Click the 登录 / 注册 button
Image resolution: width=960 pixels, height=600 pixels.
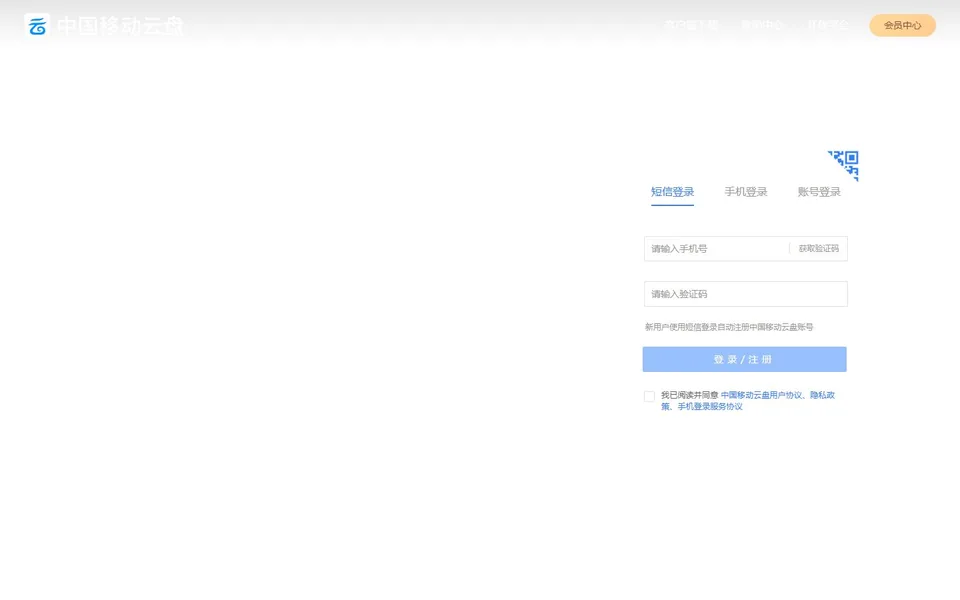point(744,359)
